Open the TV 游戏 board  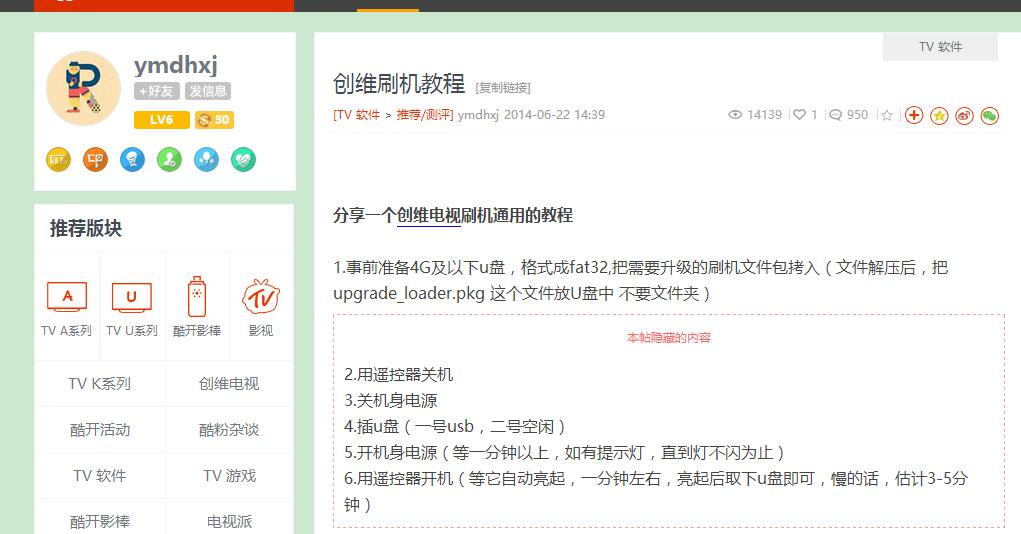pyautogui.click(x=229, y=476)
